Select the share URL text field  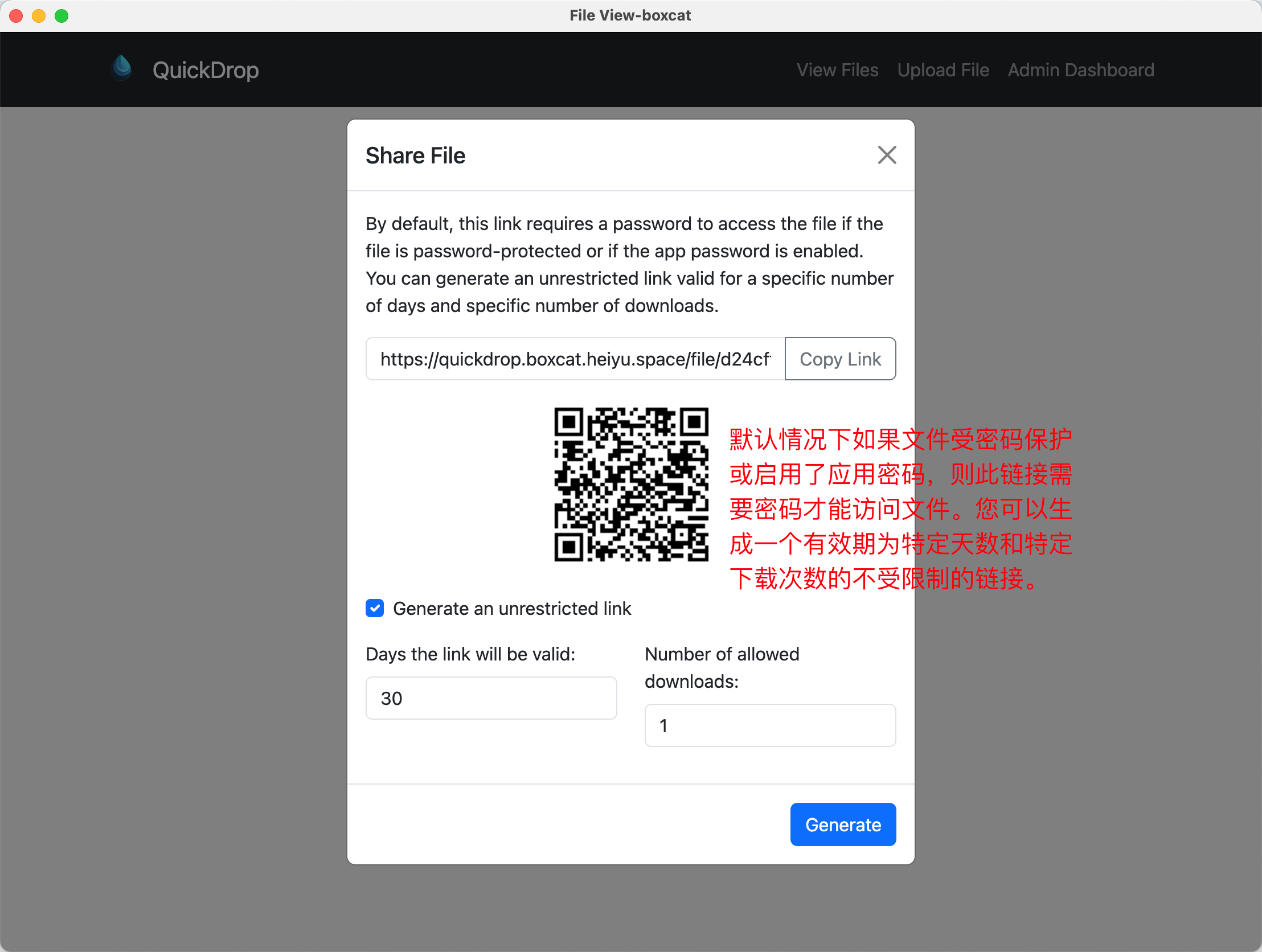pos(576,359)
